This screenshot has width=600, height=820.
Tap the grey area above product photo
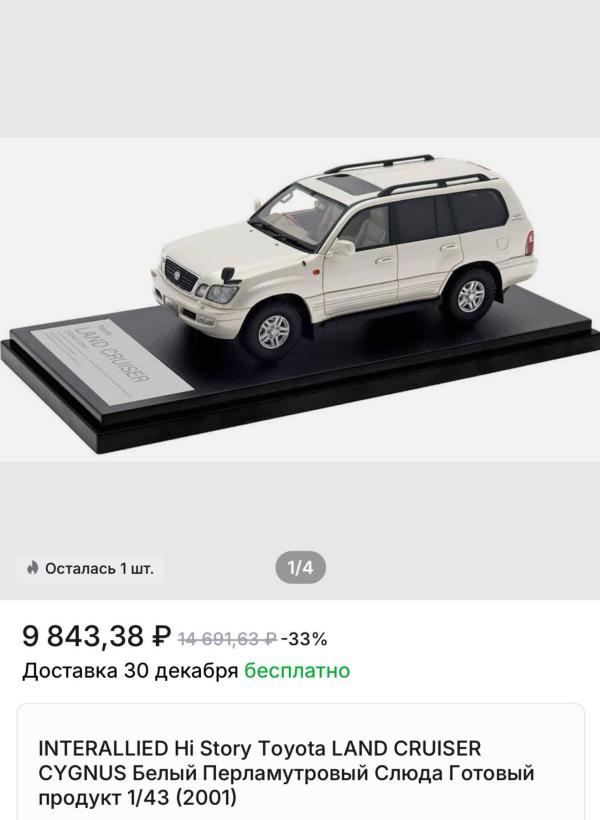click(300, 69)
